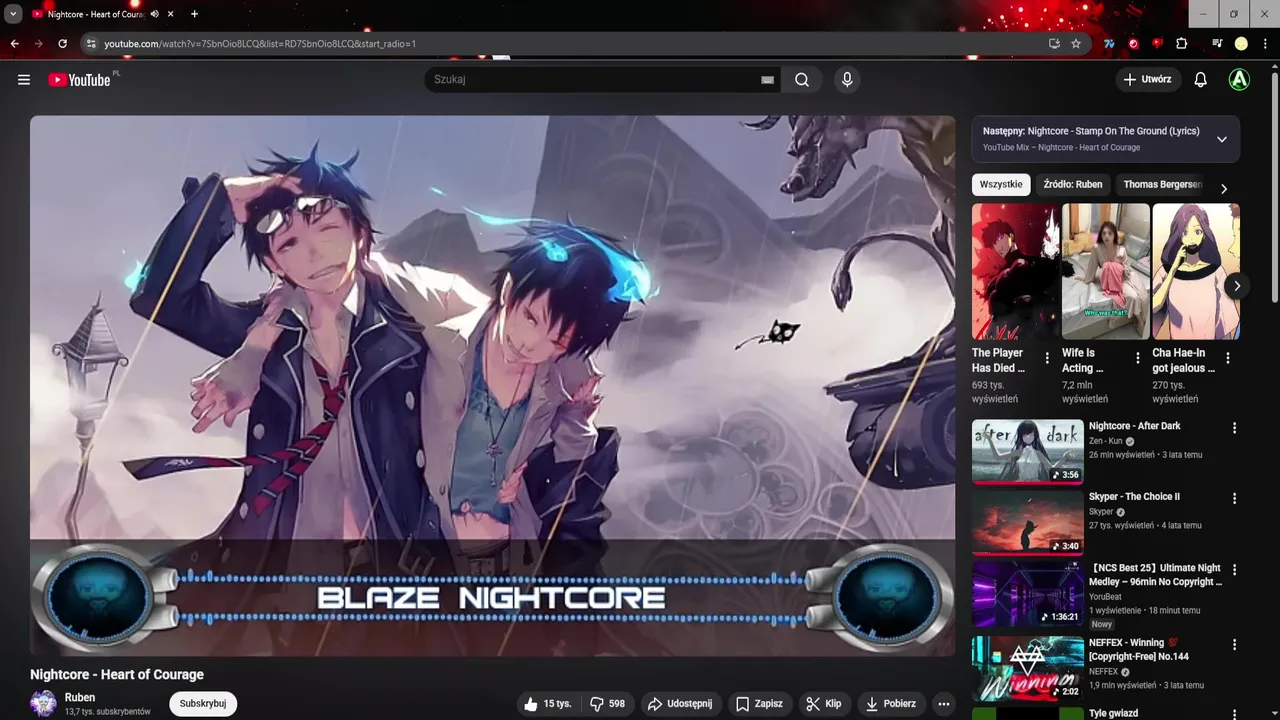Start voice search with the microphone

pos(847,80)
